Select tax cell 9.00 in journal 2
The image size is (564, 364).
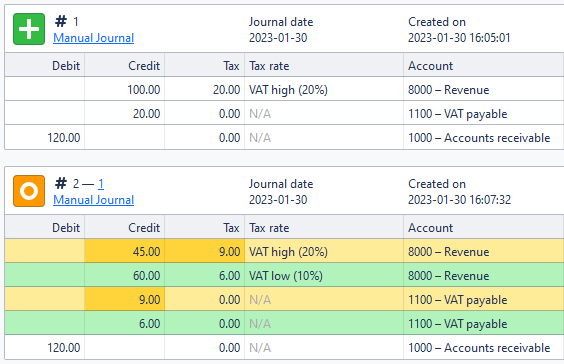(x=204, y=251)
